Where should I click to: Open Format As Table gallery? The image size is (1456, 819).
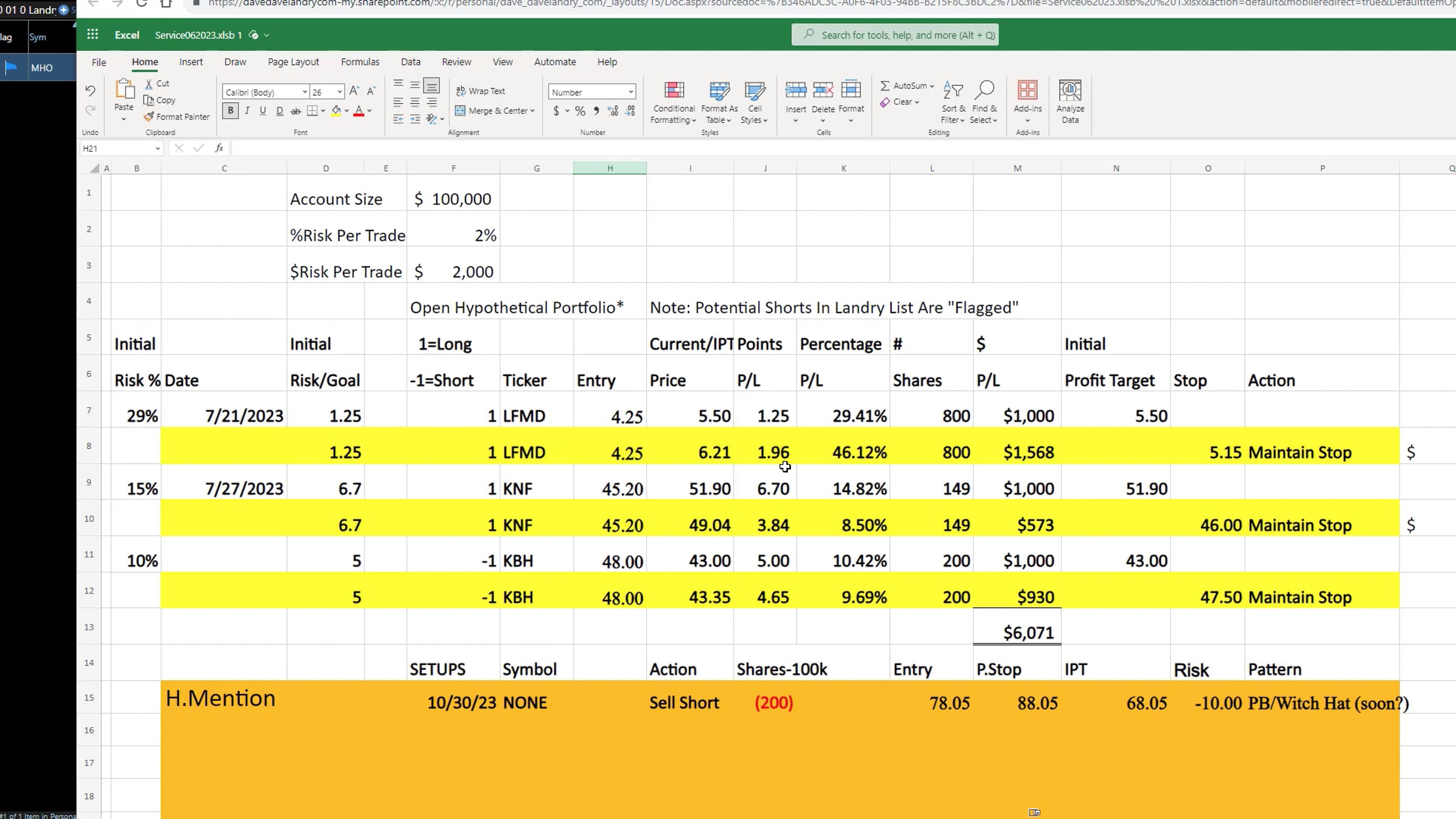(720, 102)
